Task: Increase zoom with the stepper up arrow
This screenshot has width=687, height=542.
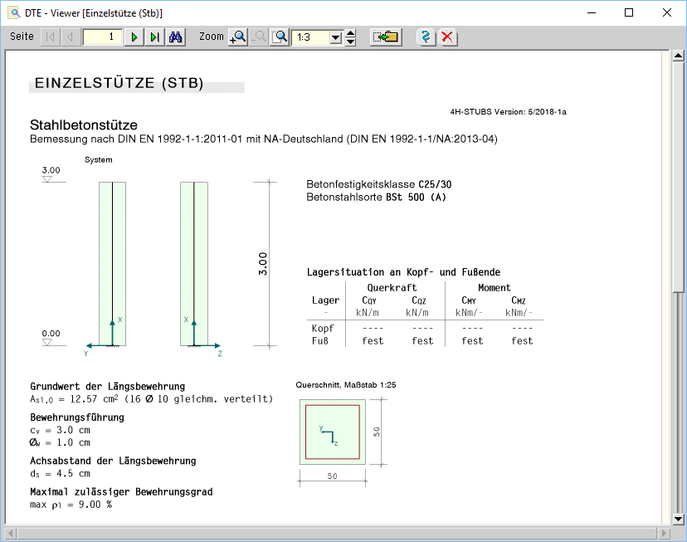Action: pos(350,33)
